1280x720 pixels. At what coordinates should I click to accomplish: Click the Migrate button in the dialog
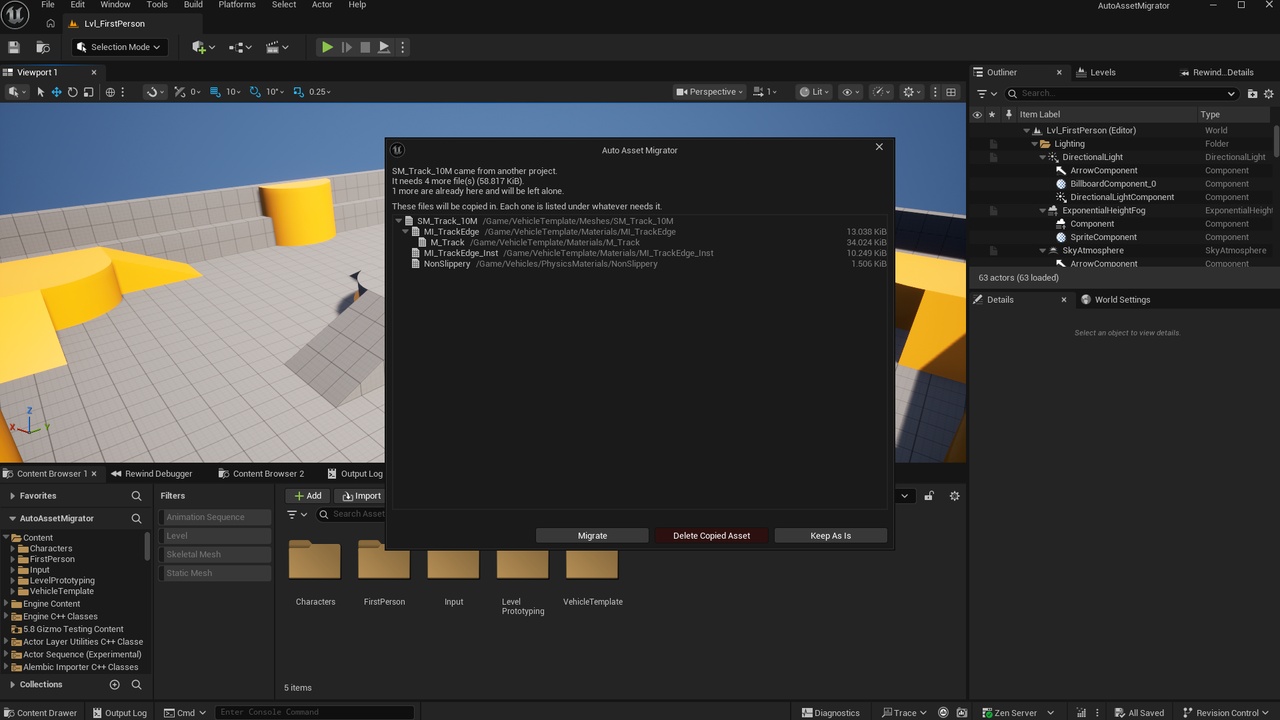[592, 535]
